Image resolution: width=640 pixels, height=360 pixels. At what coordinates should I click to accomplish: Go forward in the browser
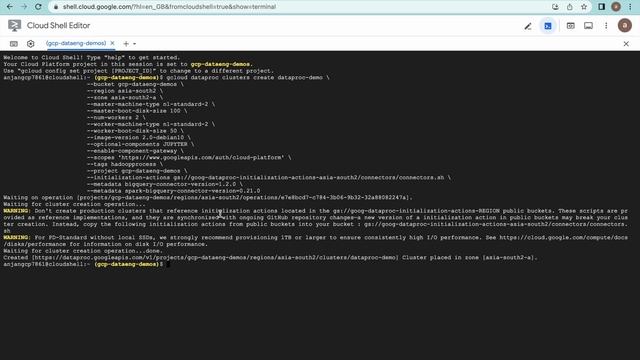pos(24,7)
